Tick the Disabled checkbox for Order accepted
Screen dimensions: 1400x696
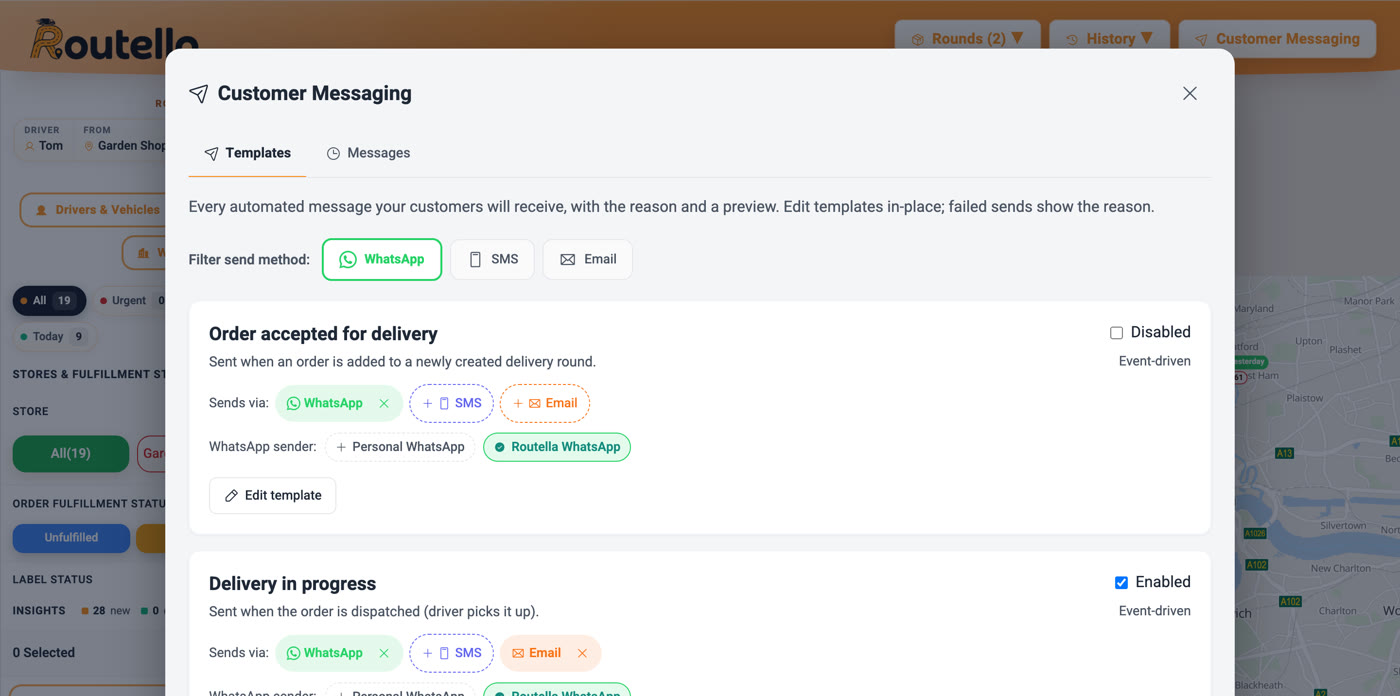pyautogui.click(x=1116, y=332)
